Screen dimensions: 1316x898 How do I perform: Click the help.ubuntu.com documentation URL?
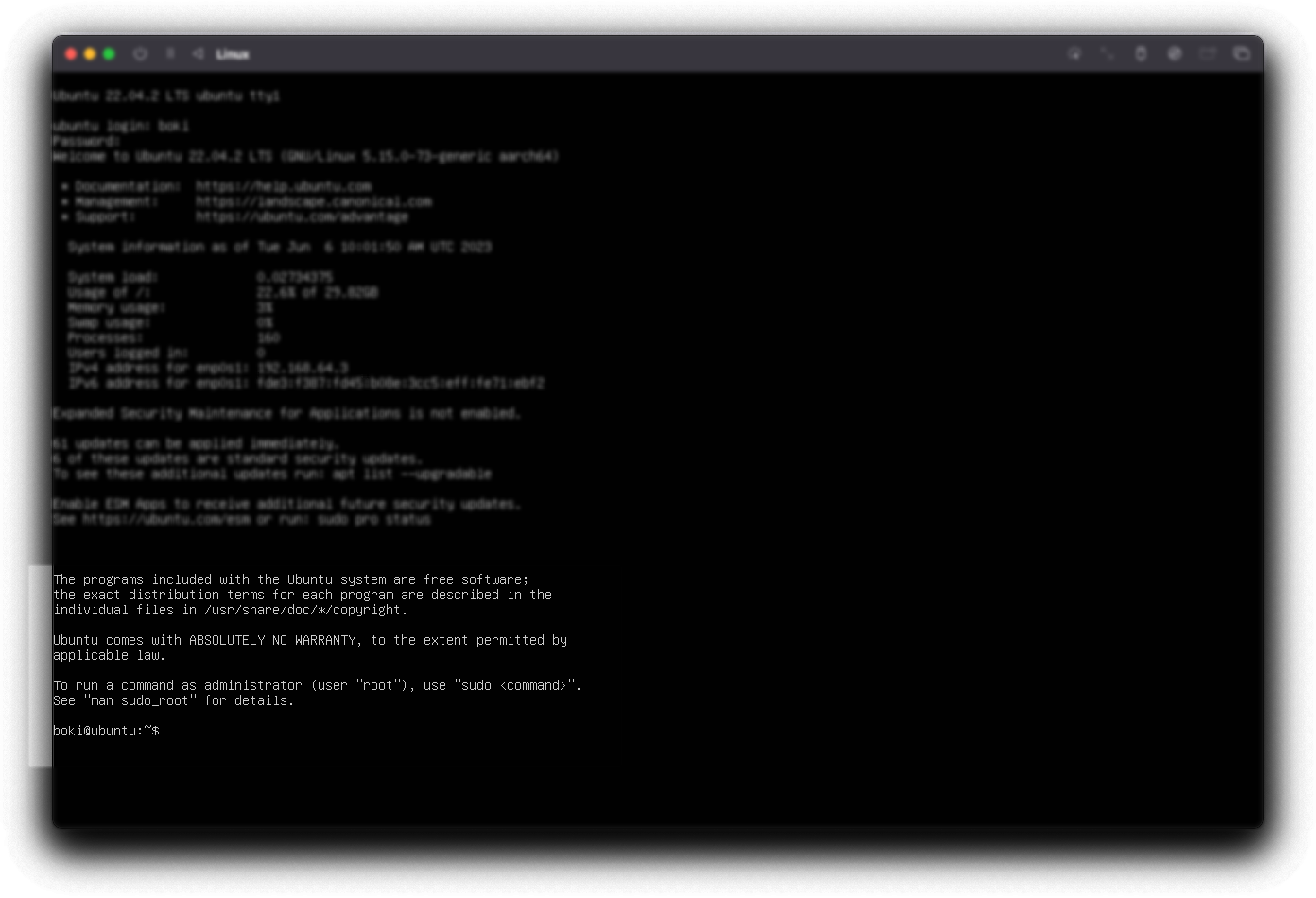coord(284,187)
